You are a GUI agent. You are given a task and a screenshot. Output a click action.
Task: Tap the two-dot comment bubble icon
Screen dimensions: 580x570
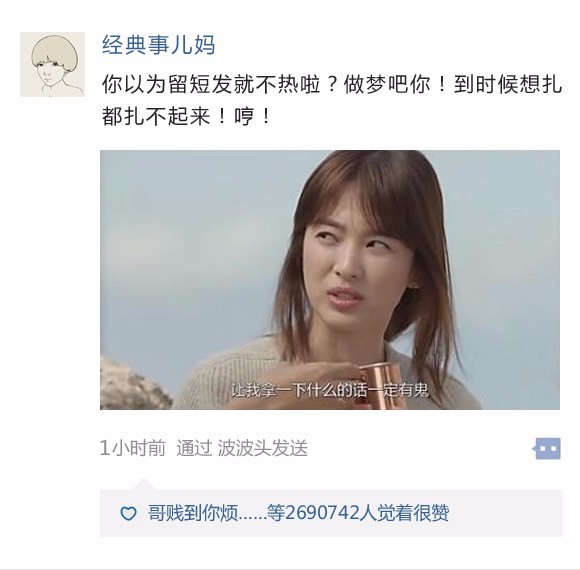[548, 448]
